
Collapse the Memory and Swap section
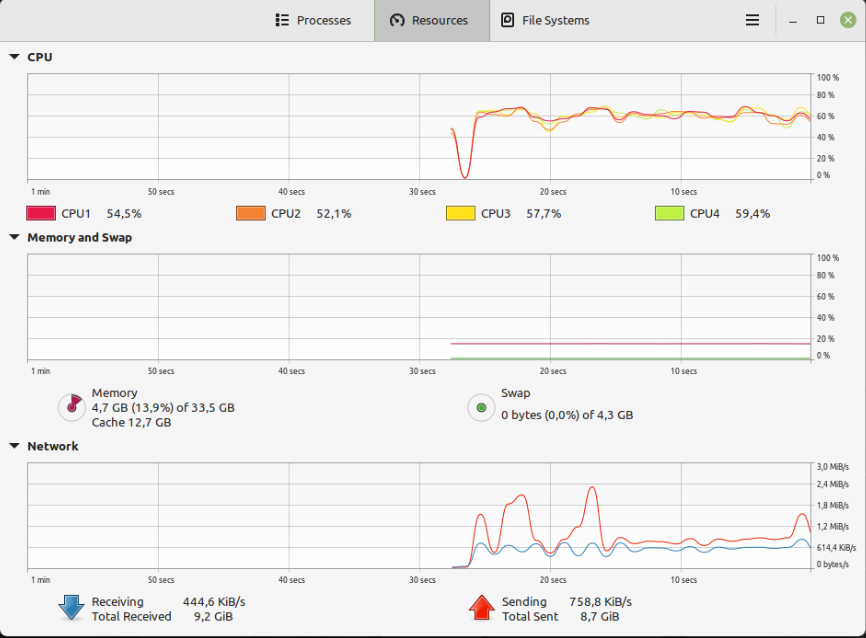pos(14,238)
